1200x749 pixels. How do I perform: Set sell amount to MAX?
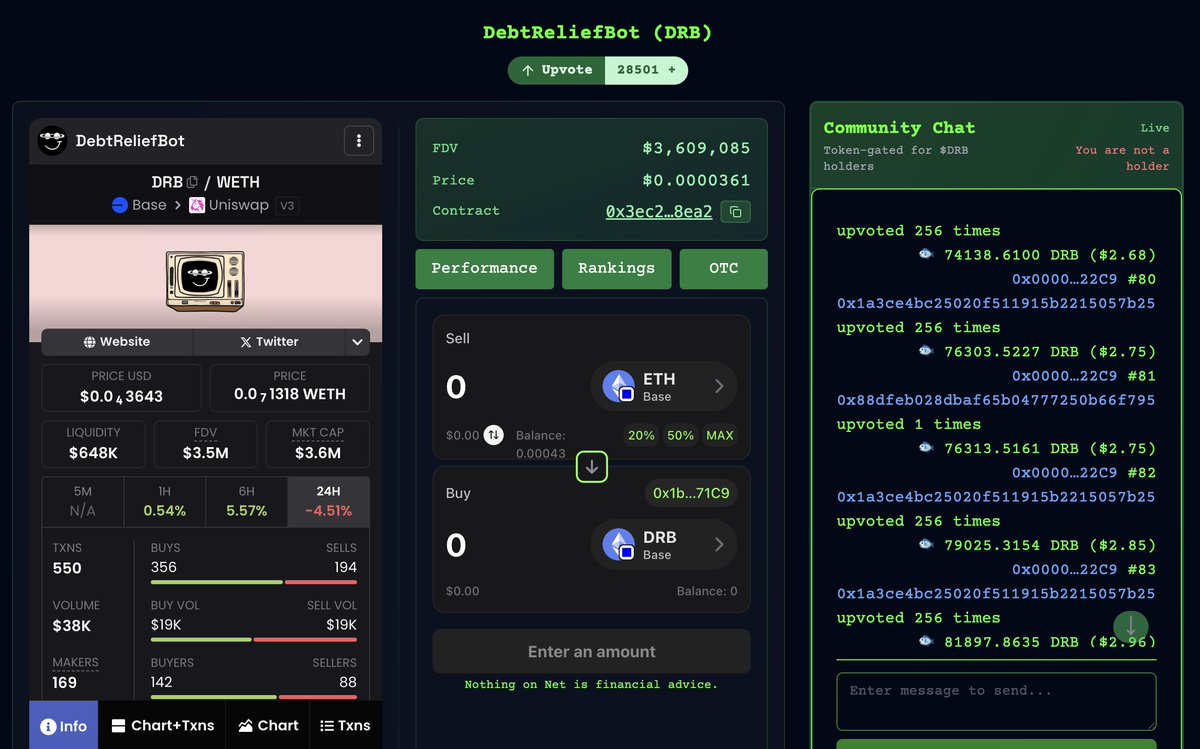[720, 435]
